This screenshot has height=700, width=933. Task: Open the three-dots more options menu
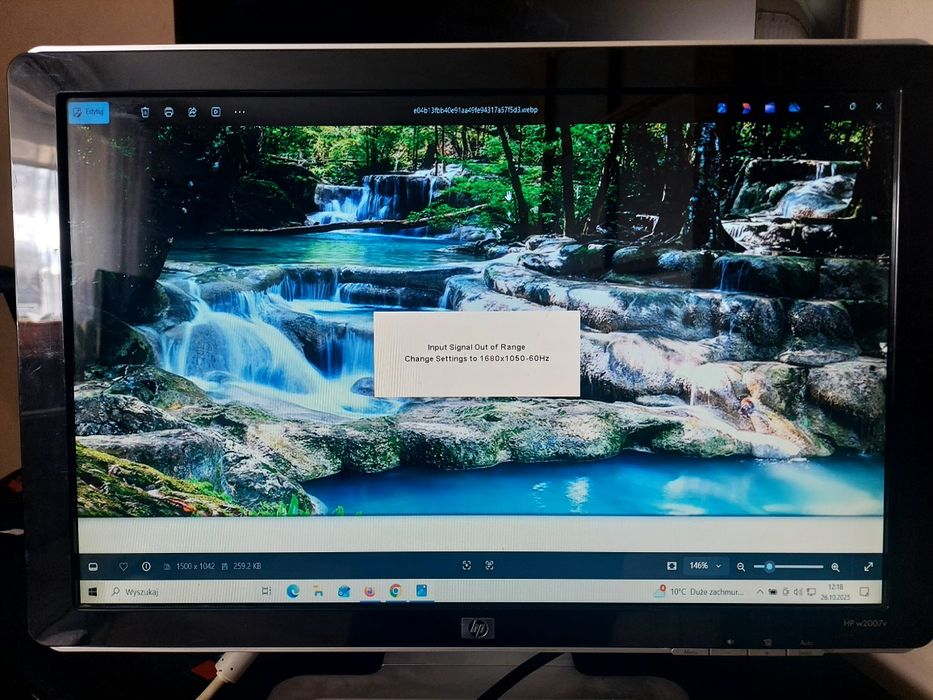(240, 112)
